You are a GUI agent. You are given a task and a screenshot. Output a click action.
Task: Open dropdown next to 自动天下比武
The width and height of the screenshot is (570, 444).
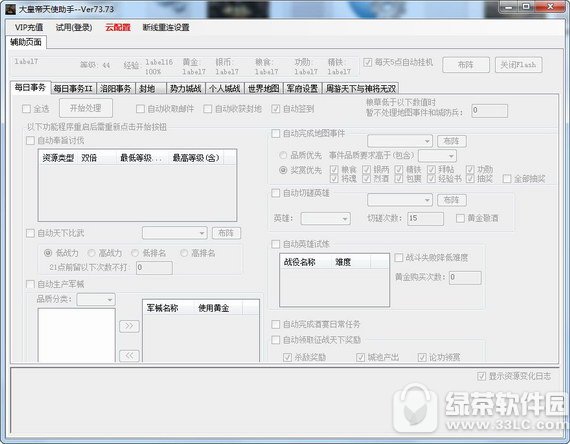(175, 233)
